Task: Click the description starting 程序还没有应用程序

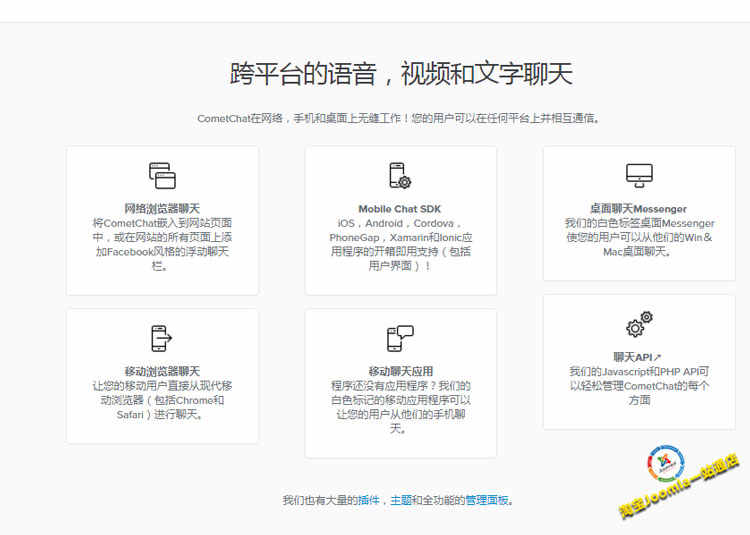Action: point(400,407)
